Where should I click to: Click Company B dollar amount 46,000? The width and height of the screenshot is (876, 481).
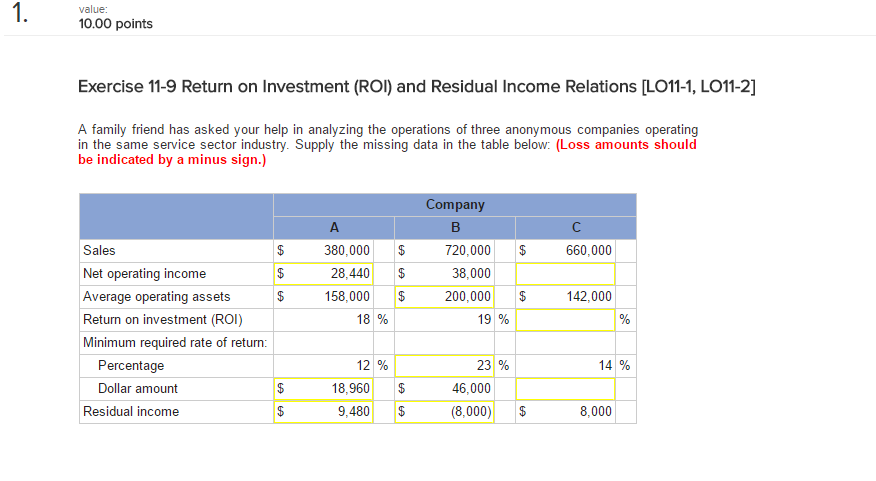pyautogui.click(x=471, y=388)
